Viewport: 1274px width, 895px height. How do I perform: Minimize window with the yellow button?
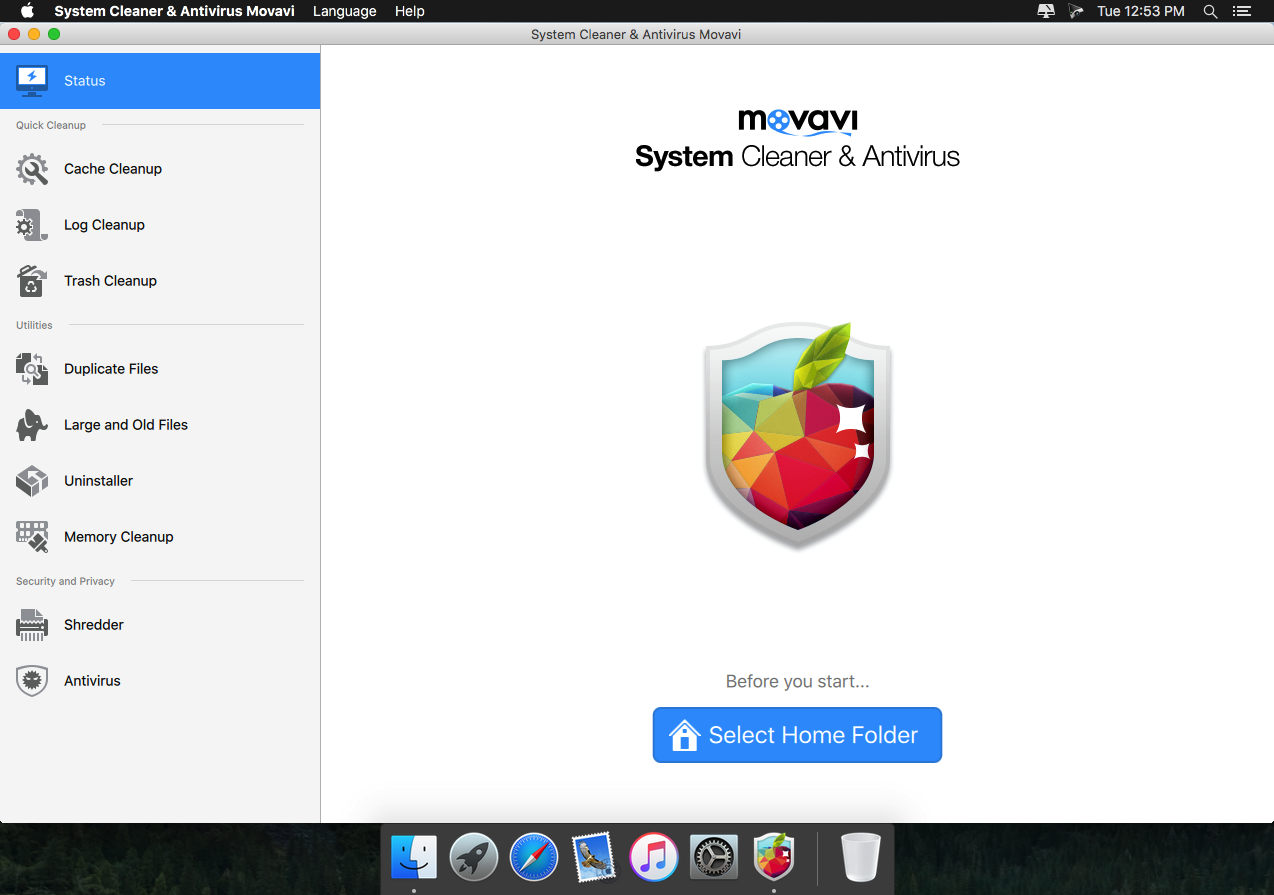(34, 34)
